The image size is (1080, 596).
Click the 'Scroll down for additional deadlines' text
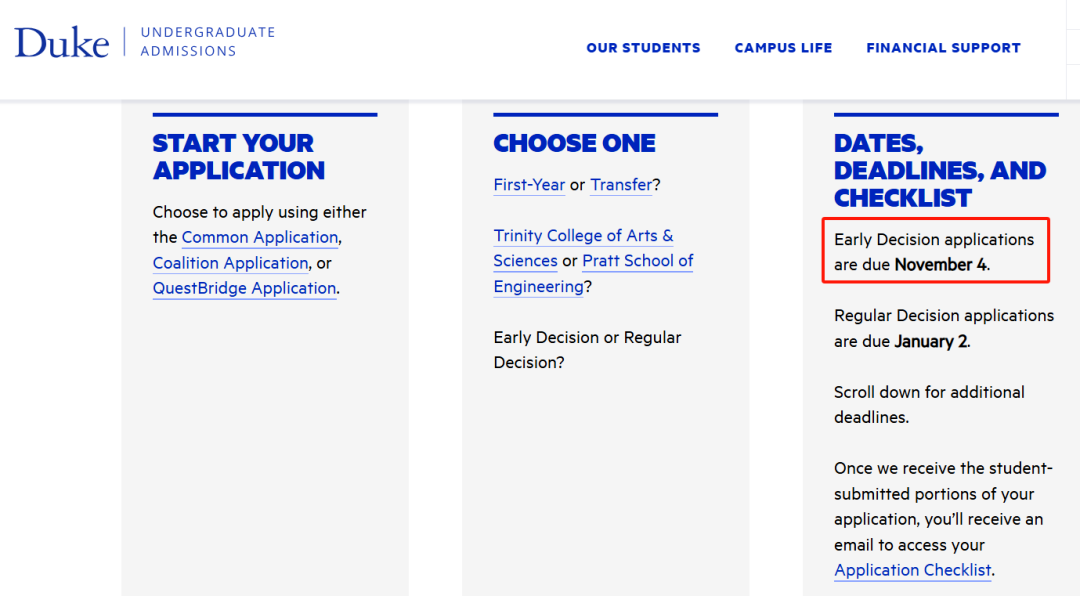click(929, 404)
